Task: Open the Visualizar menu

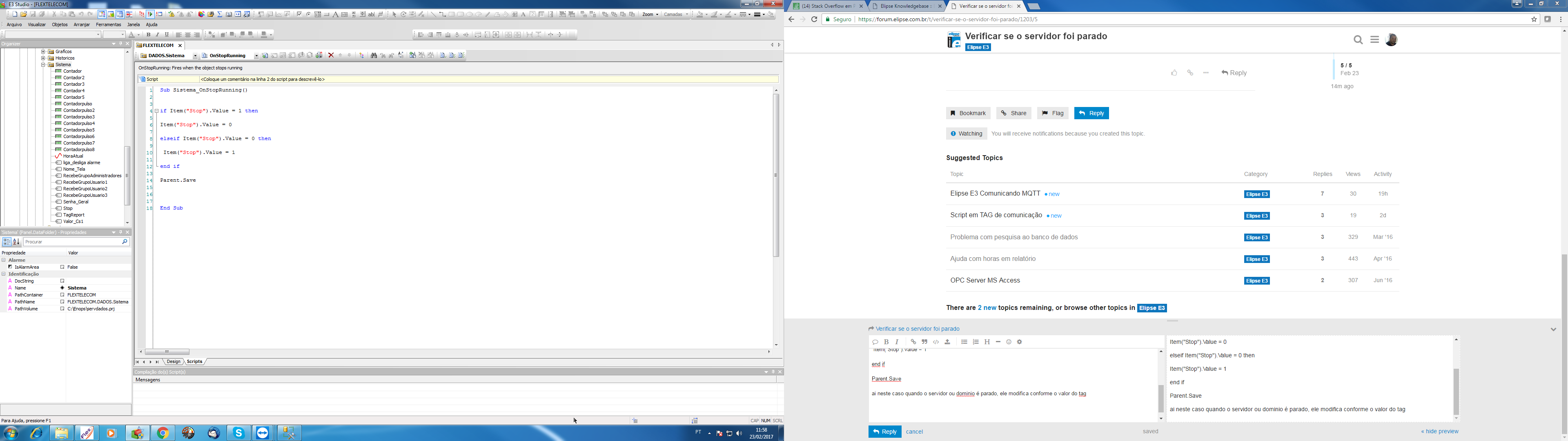Action: [x=36, y=25]
